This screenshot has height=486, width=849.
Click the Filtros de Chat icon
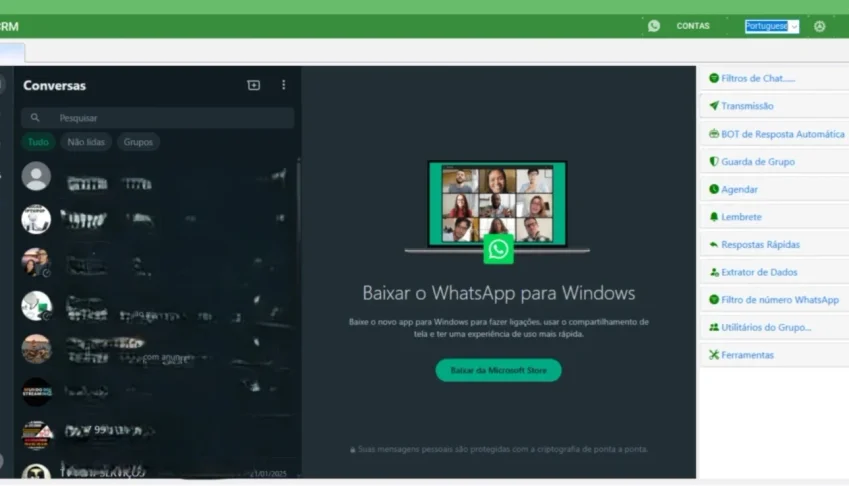coord(714,78)
